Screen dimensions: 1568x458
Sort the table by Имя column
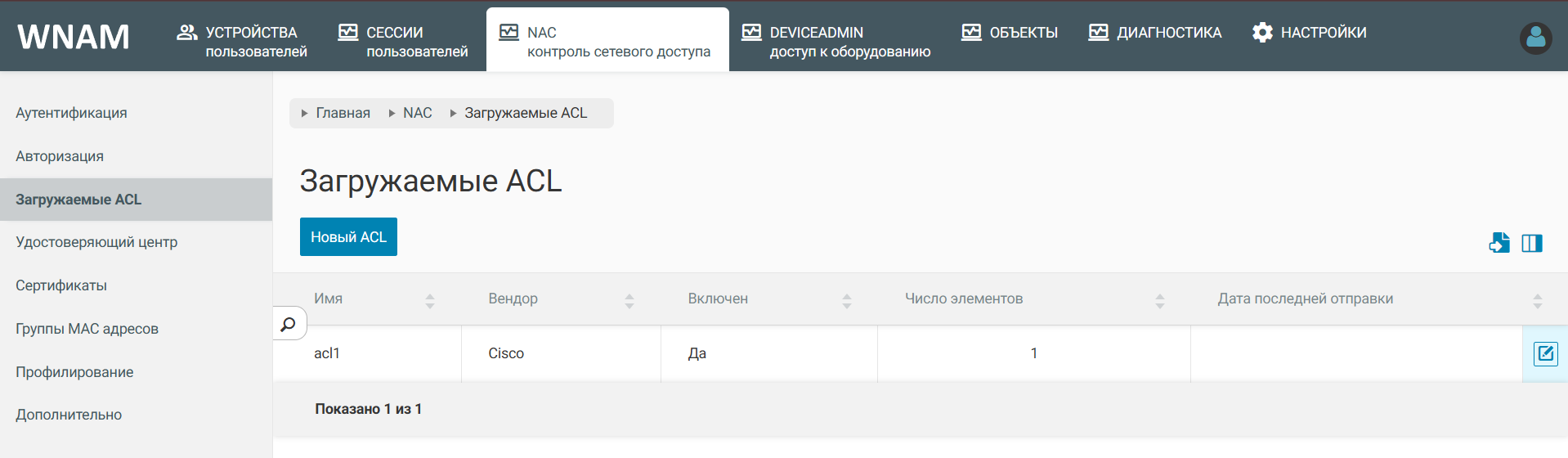coord(429,300)
